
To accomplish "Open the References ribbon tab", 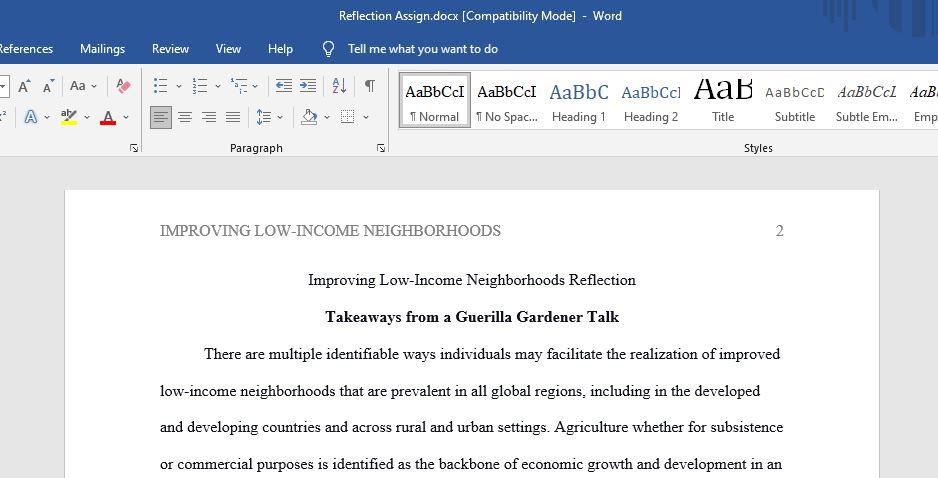I will pos(26,49).
